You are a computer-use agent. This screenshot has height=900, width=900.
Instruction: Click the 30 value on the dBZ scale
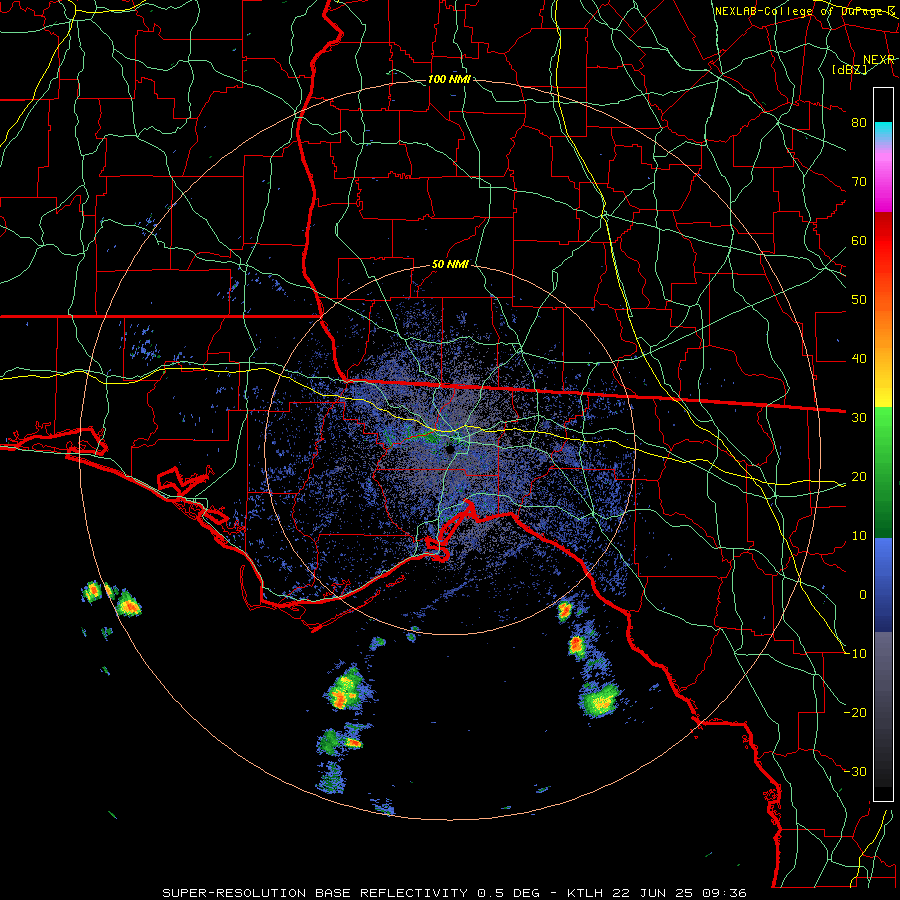[x=859, y=418]
